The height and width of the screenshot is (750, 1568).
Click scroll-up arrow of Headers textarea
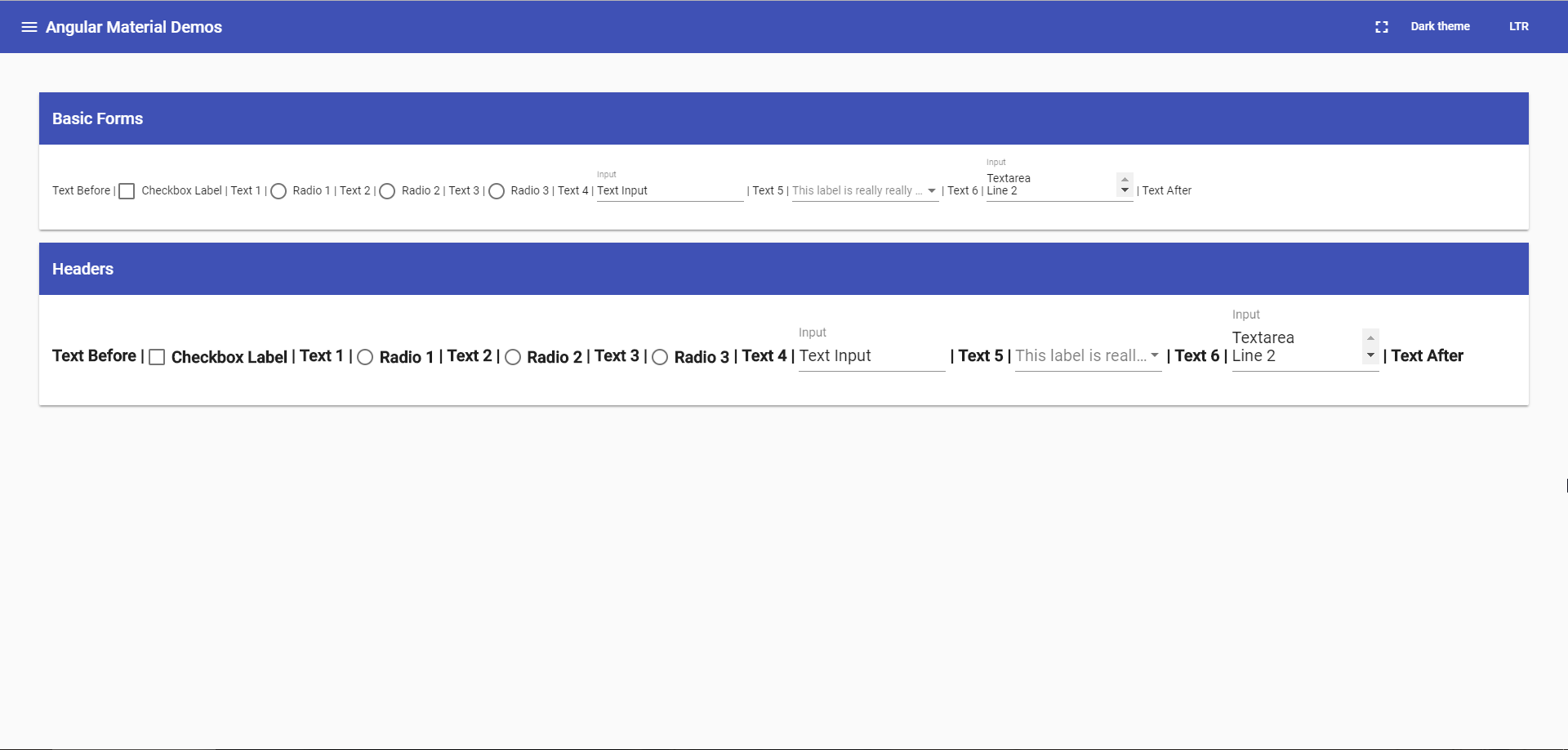click(1371, 337)
